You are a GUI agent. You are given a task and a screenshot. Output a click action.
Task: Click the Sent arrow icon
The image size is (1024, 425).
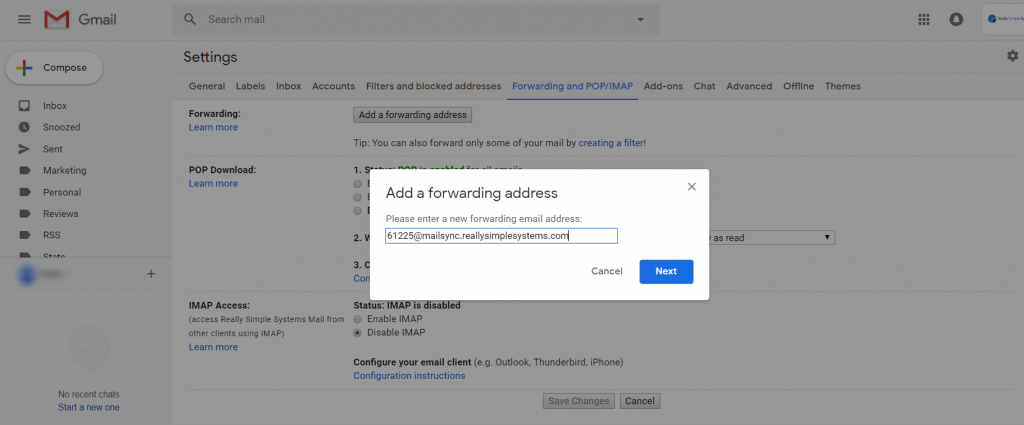(24, 149)
